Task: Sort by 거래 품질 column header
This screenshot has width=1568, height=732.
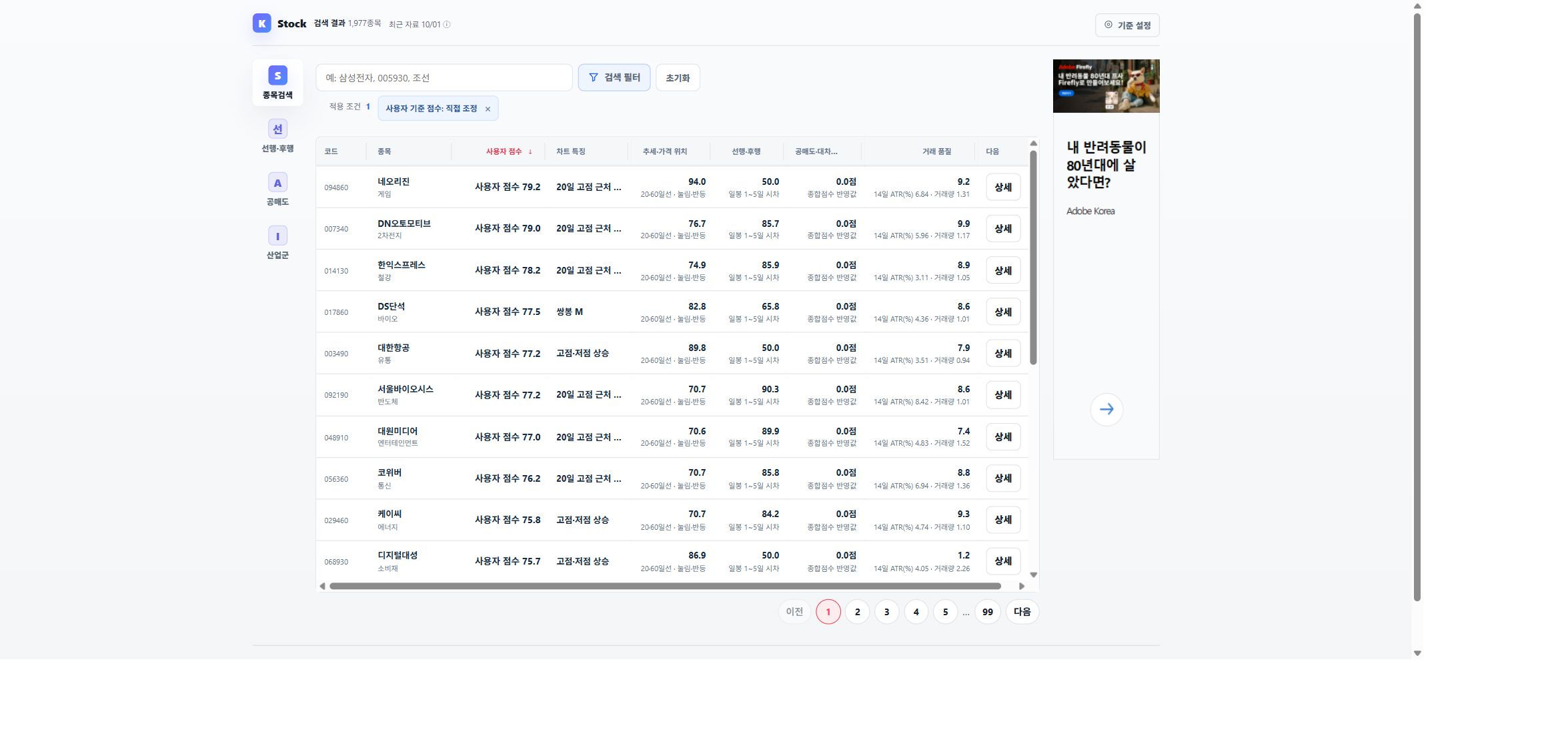Action: point(936,151)
